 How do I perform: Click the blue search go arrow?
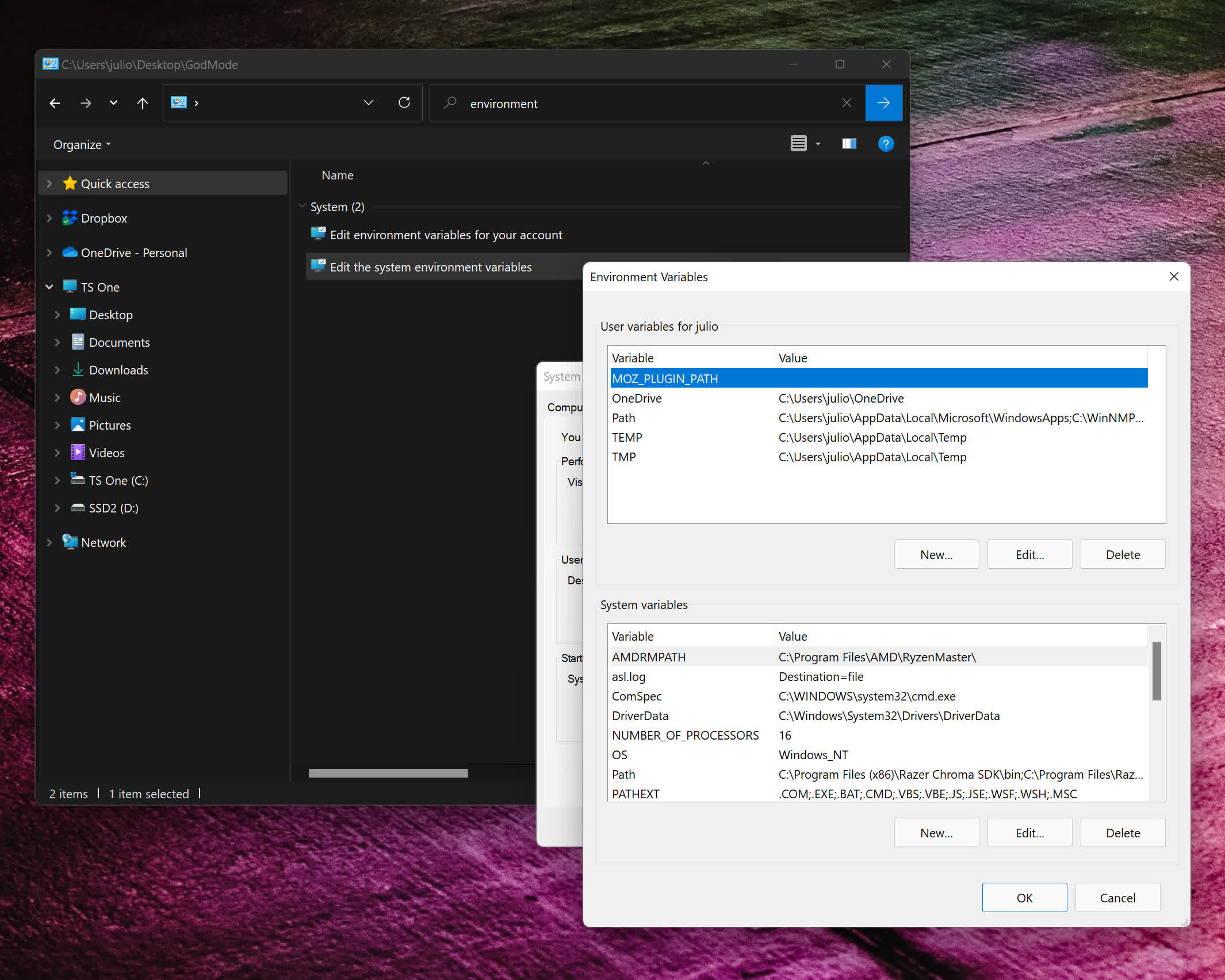pos(883,103)
